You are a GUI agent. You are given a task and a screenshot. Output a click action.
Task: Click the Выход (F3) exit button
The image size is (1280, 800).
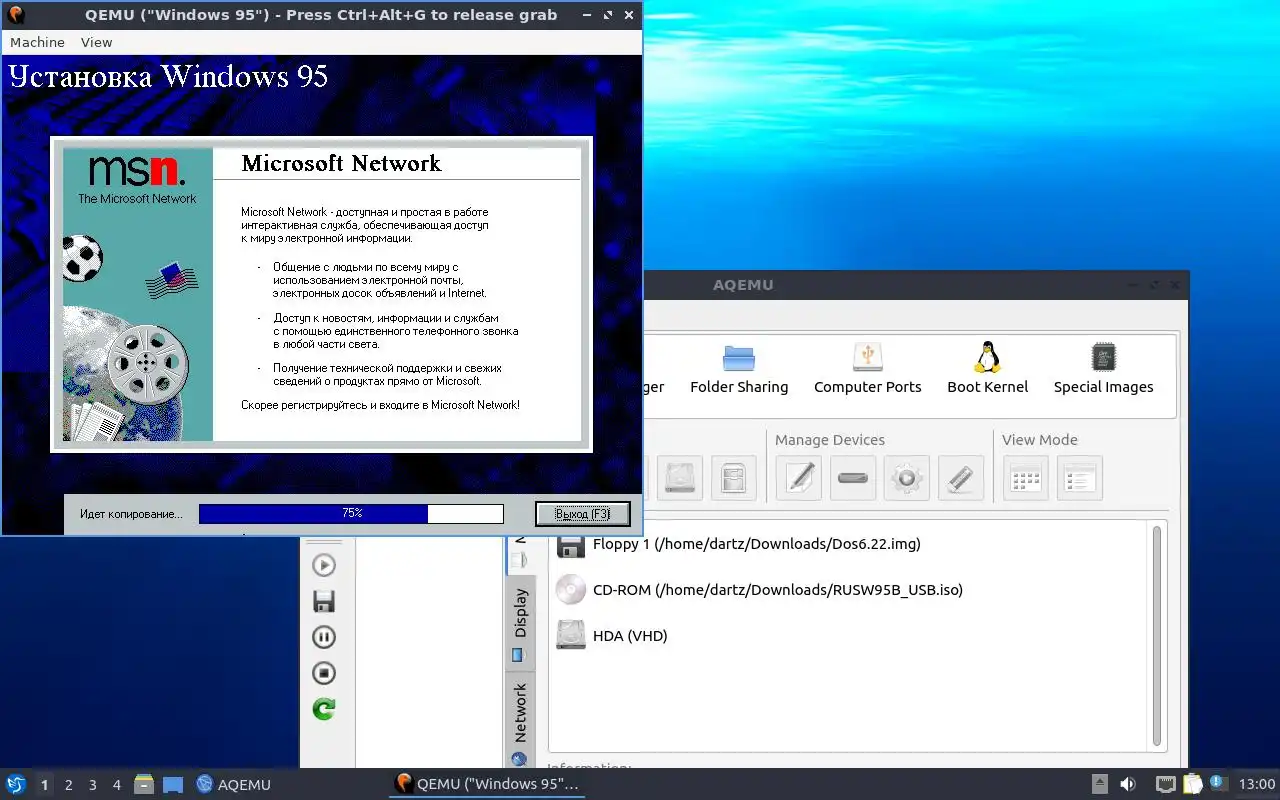[x=582, y=513]
